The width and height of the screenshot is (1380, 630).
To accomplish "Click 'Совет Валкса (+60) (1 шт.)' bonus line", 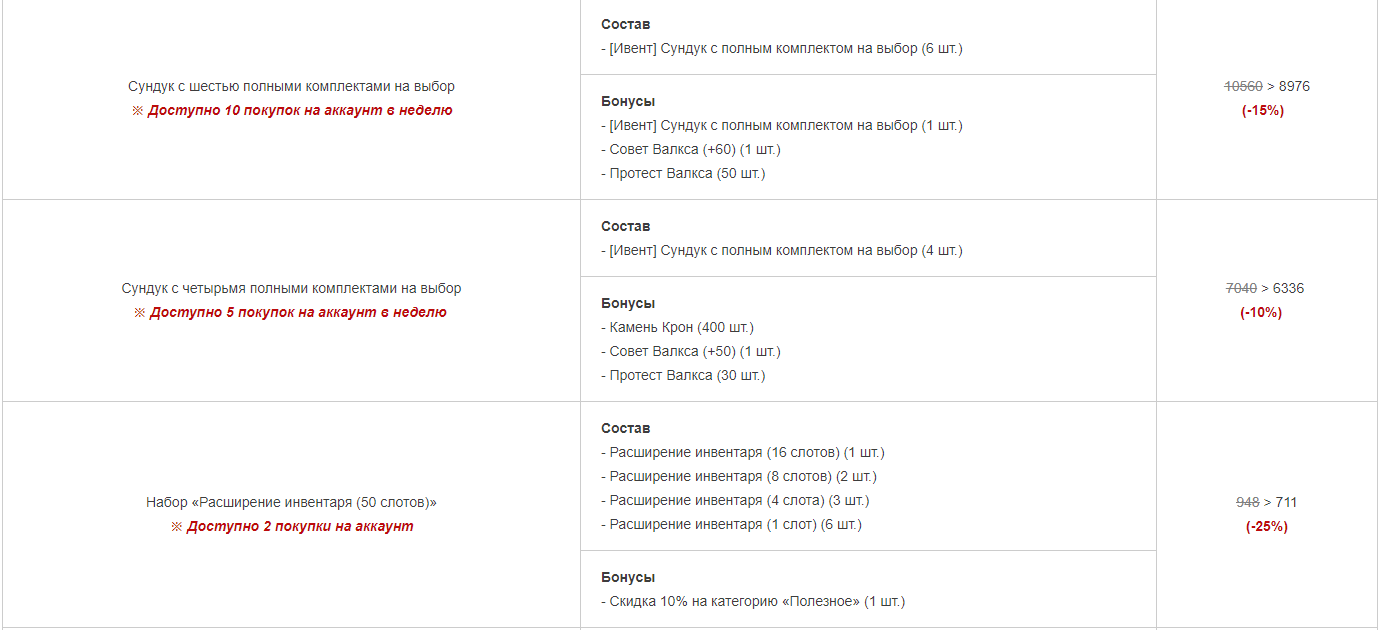I will (x=691, y=150).
